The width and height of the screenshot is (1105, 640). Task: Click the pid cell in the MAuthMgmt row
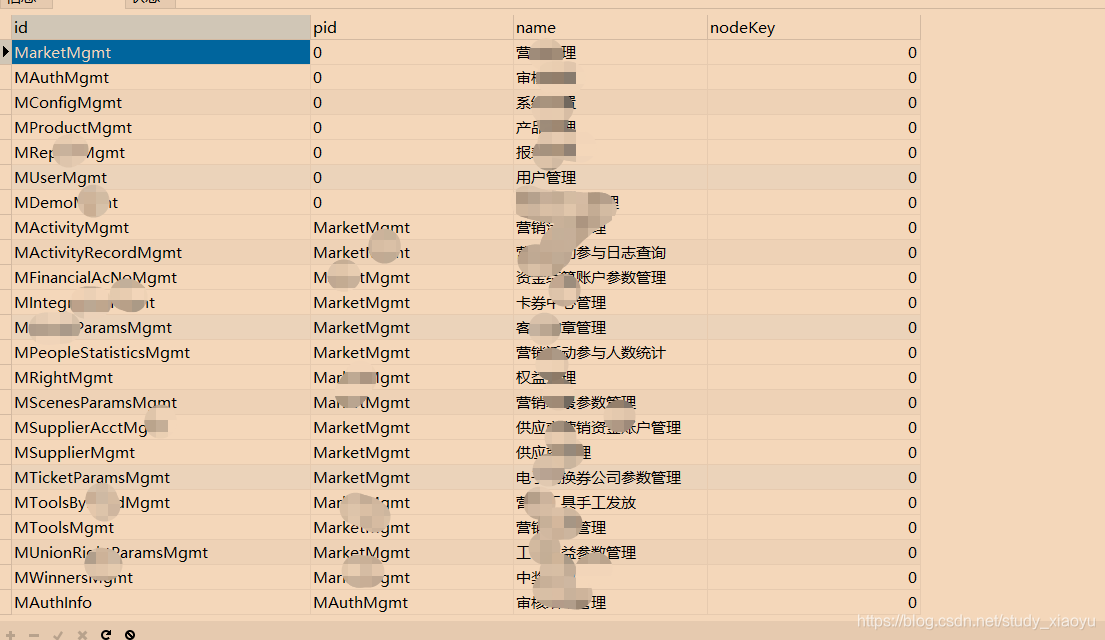[412, 78]
